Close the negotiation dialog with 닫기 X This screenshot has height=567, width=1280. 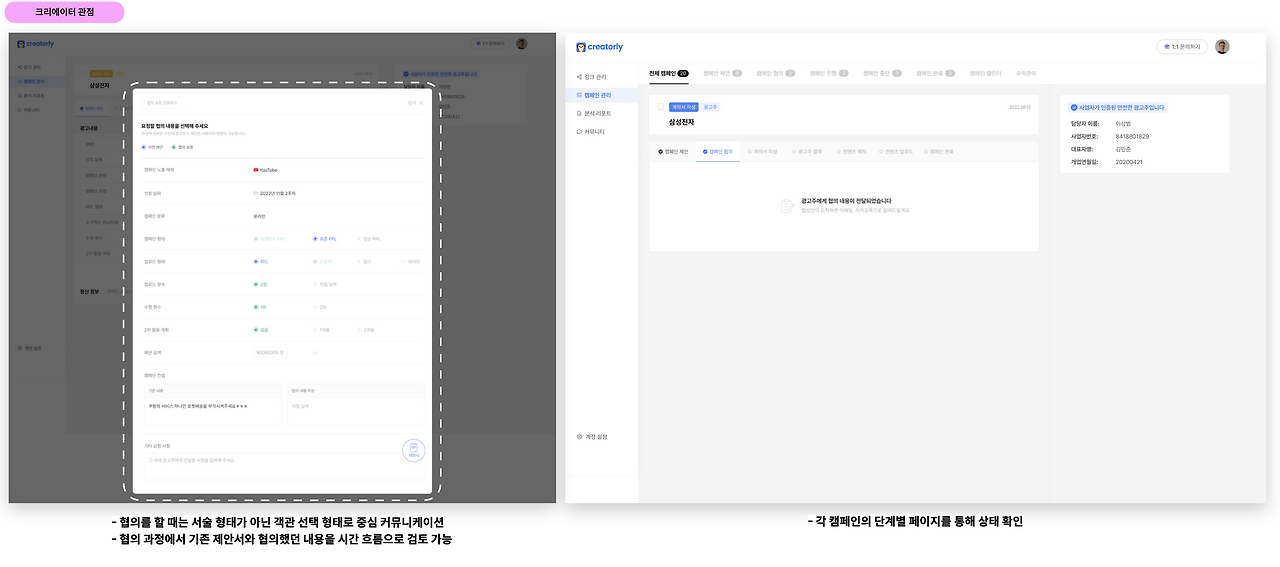click(415, 102)
